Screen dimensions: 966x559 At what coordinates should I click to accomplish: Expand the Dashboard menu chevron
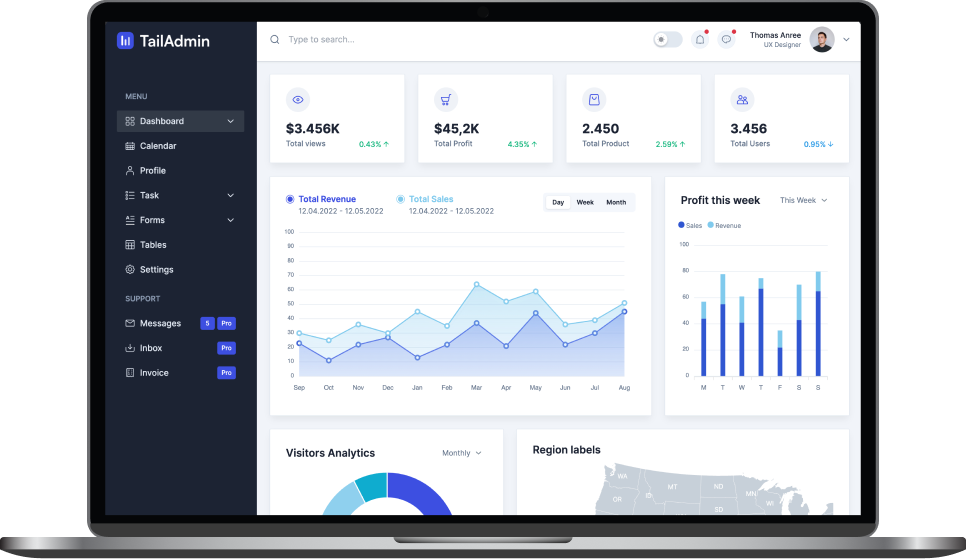[230, 121]
